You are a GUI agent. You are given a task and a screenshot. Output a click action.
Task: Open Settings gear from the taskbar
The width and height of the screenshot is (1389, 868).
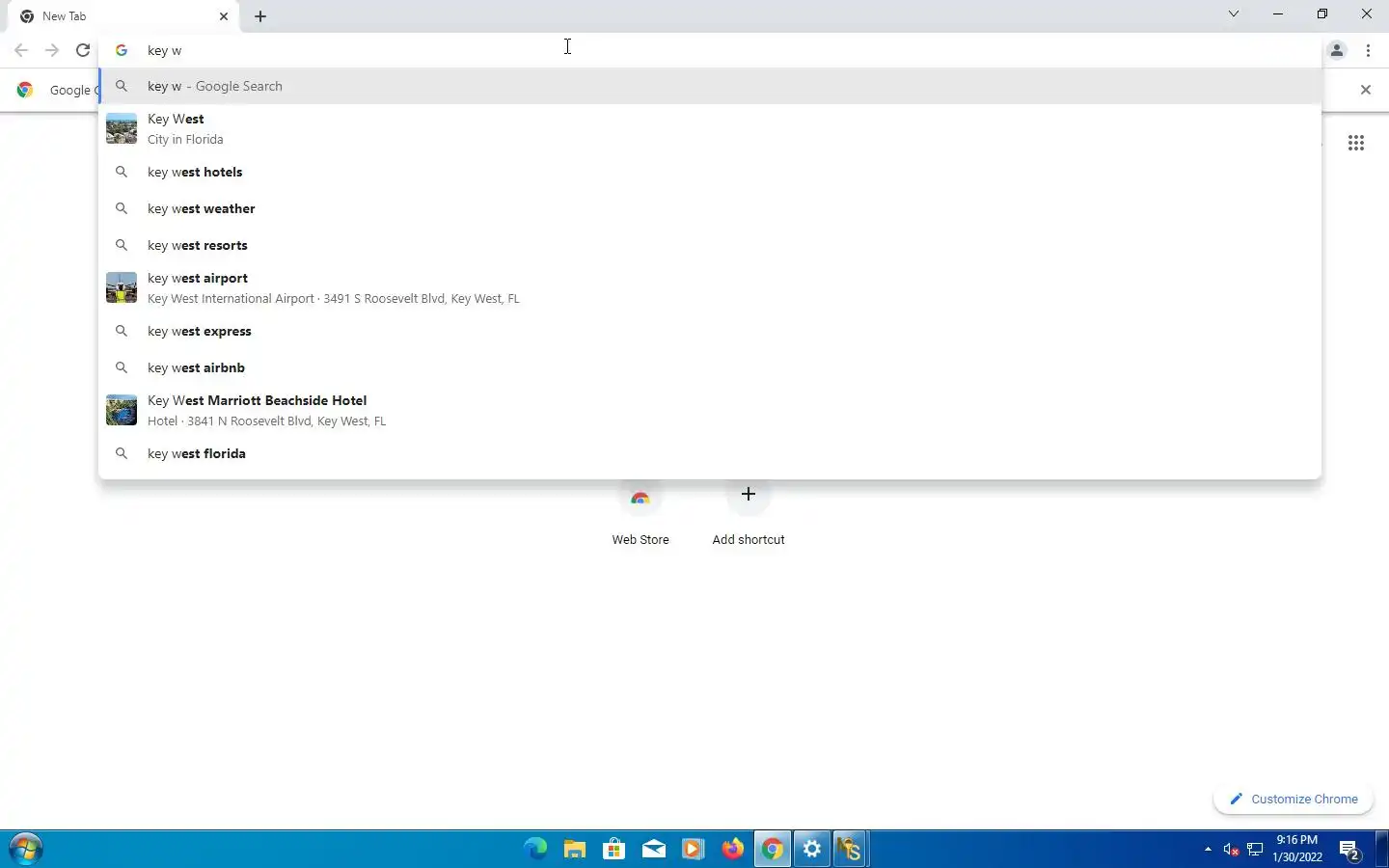[x=812, y=849]
